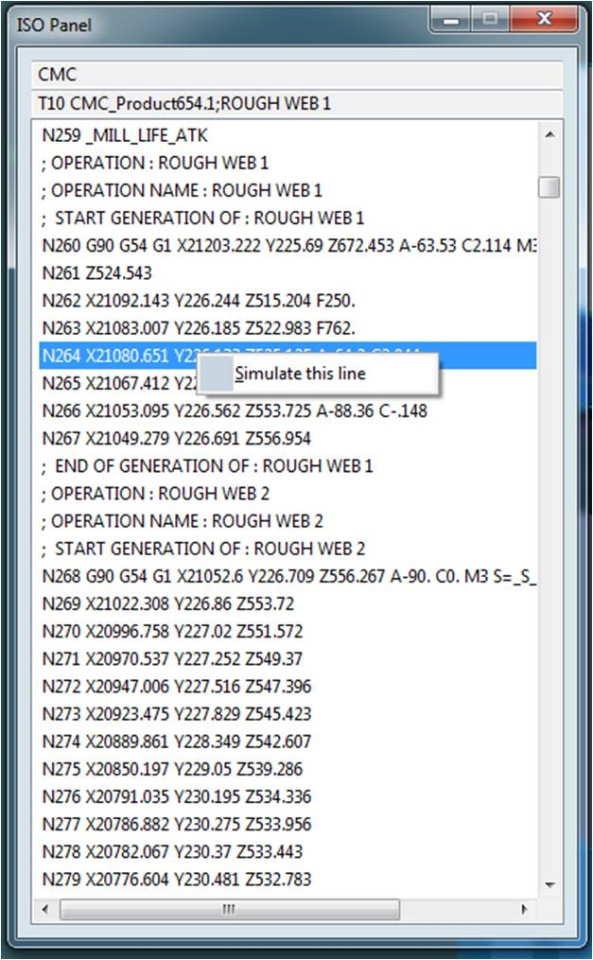Select START GENERATION OF : ROUGH WEB 1

[288, 218]
